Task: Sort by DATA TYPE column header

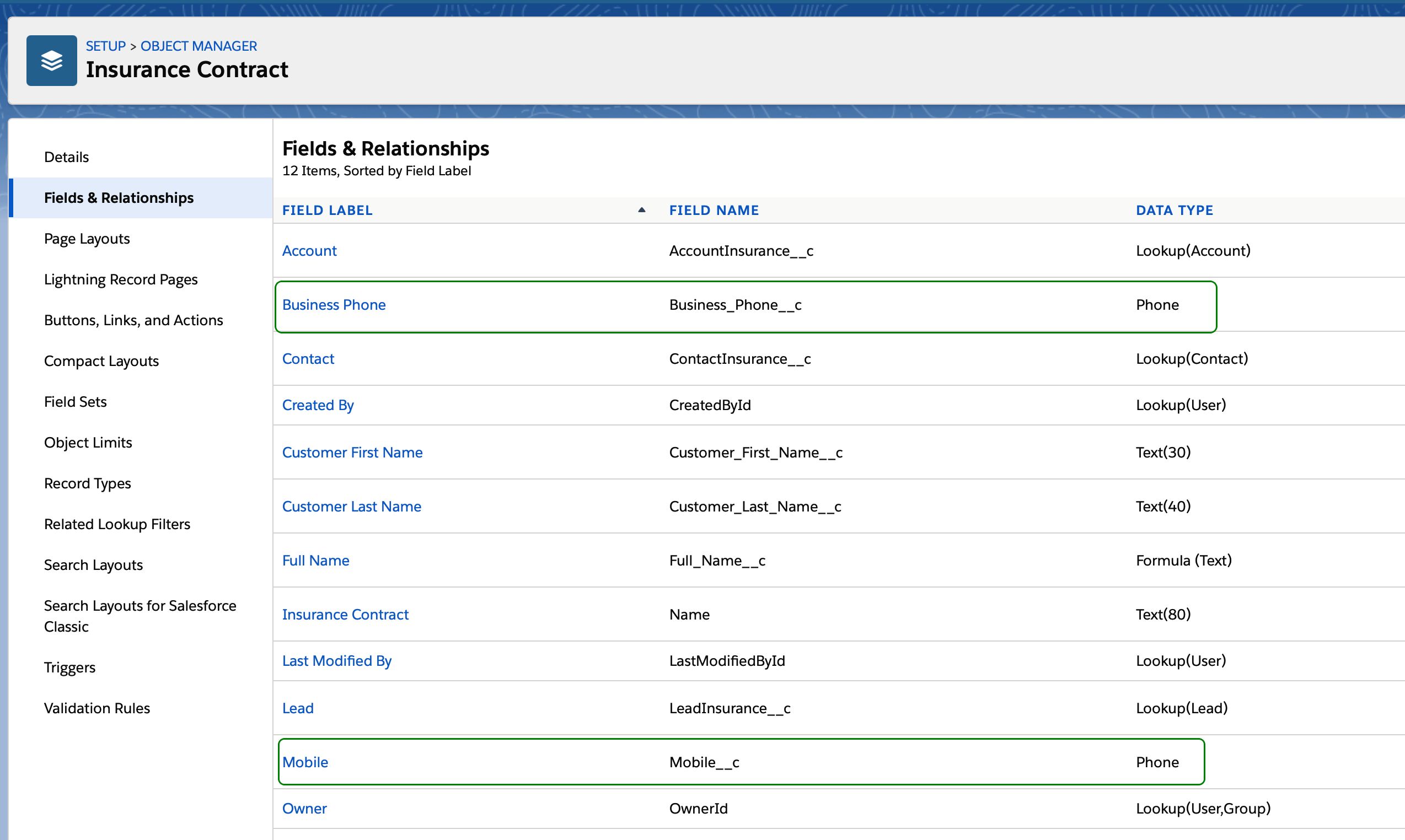Action: coord(1175,210)
